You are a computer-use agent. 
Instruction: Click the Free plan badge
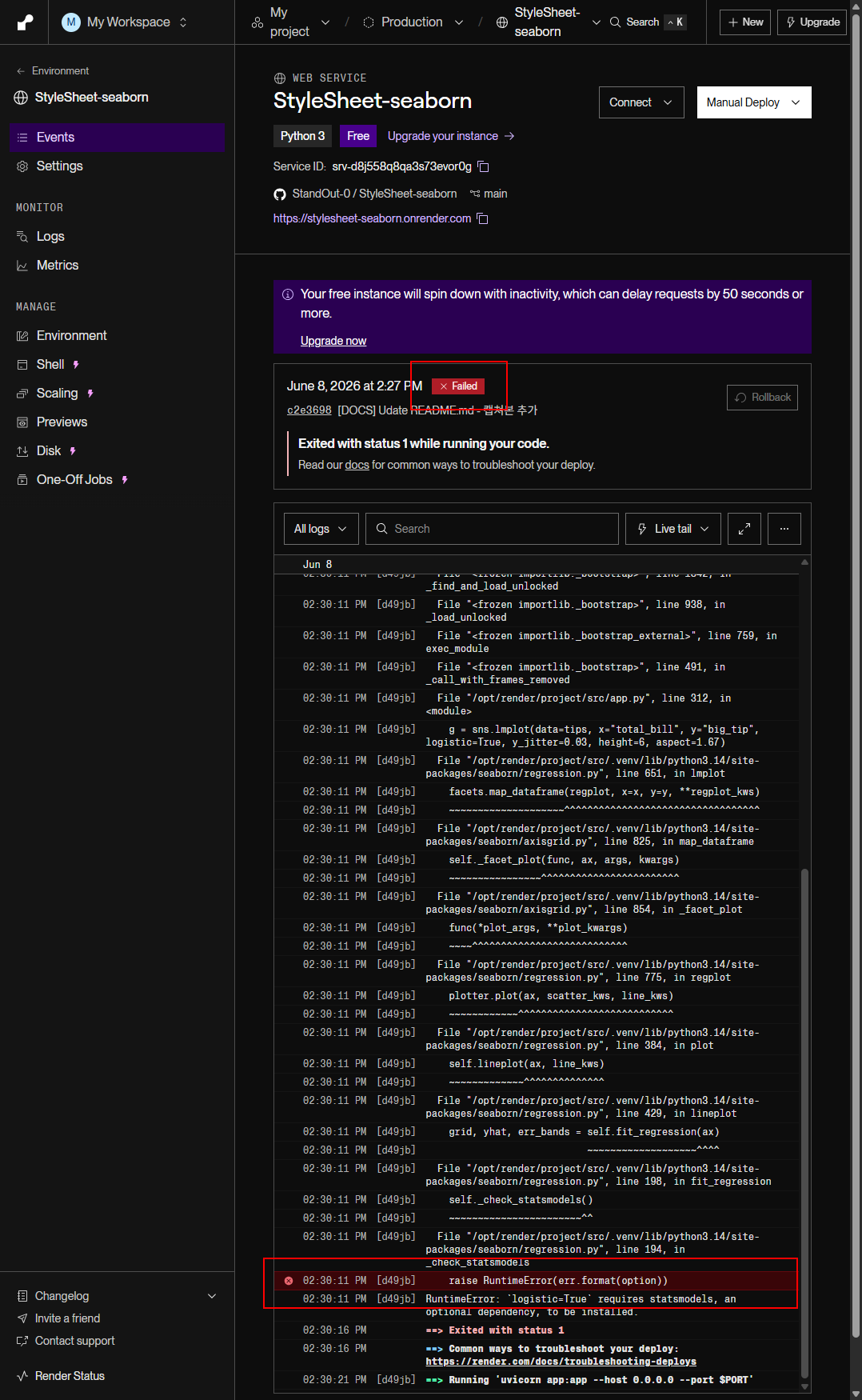tap(358, 136)
